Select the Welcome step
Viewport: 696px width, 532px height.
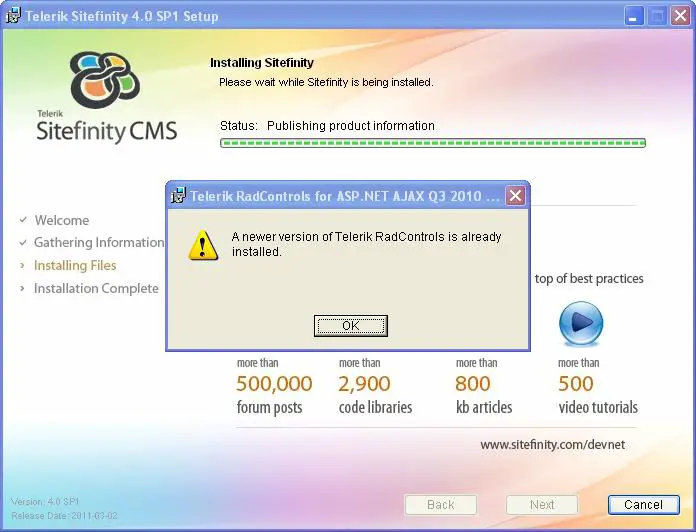pos(62,220)
